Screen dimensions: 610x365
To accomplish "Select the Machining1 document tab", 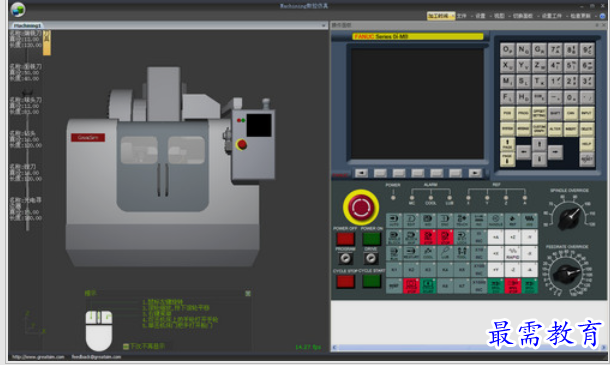I will 26,25.
